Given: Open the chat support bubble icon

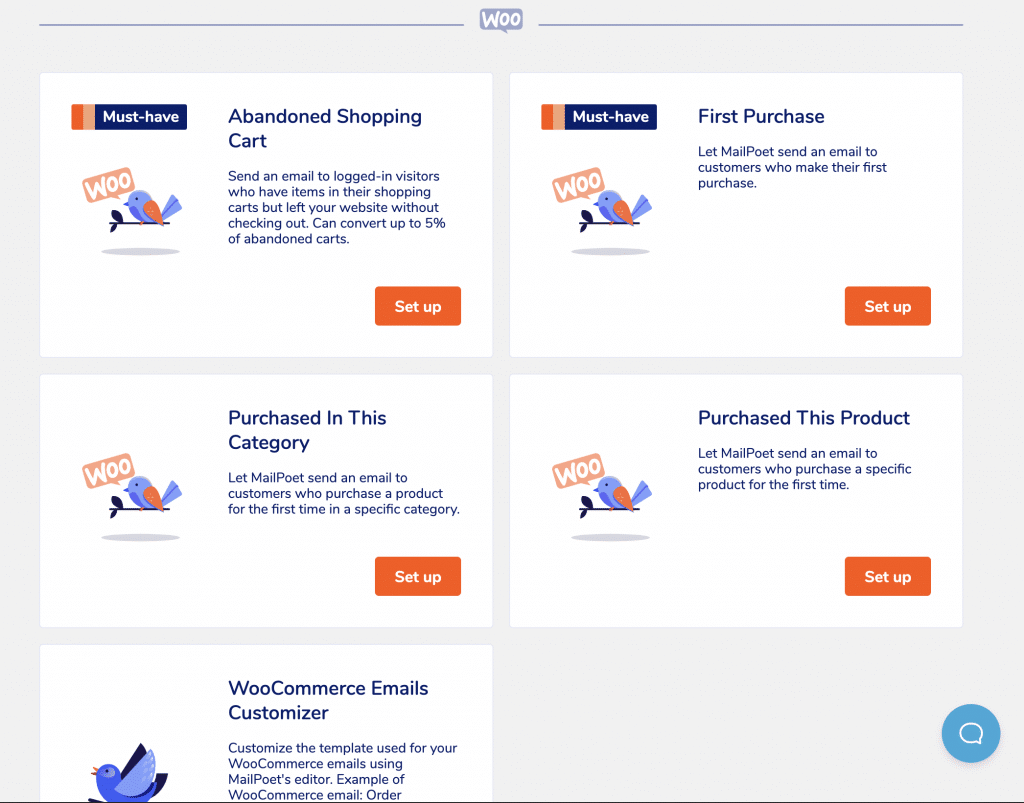Looking at the screenshot, I should [x=970, y=733].
